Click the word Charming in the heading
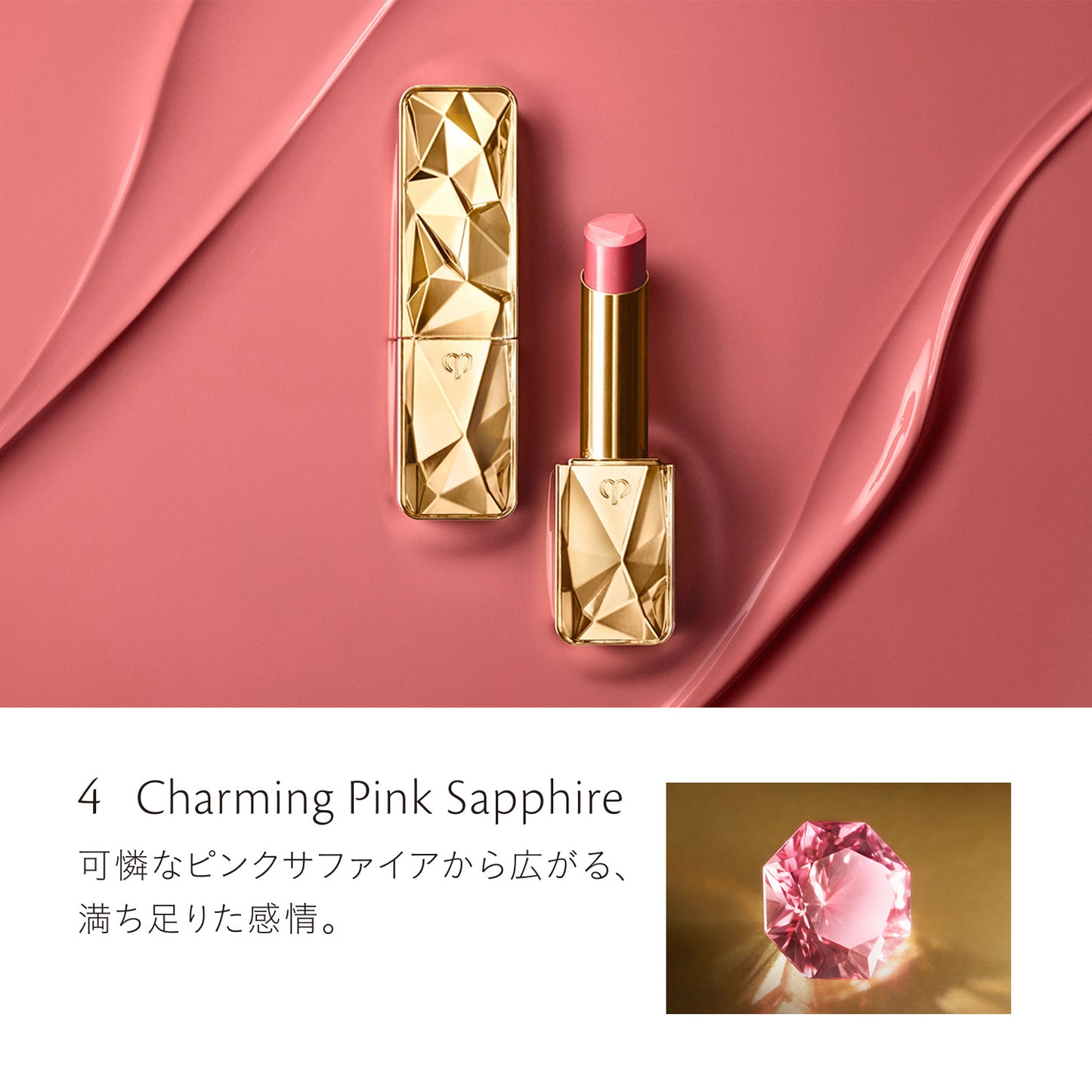This screenshot has height=1092, width=1092. point(235,800)
